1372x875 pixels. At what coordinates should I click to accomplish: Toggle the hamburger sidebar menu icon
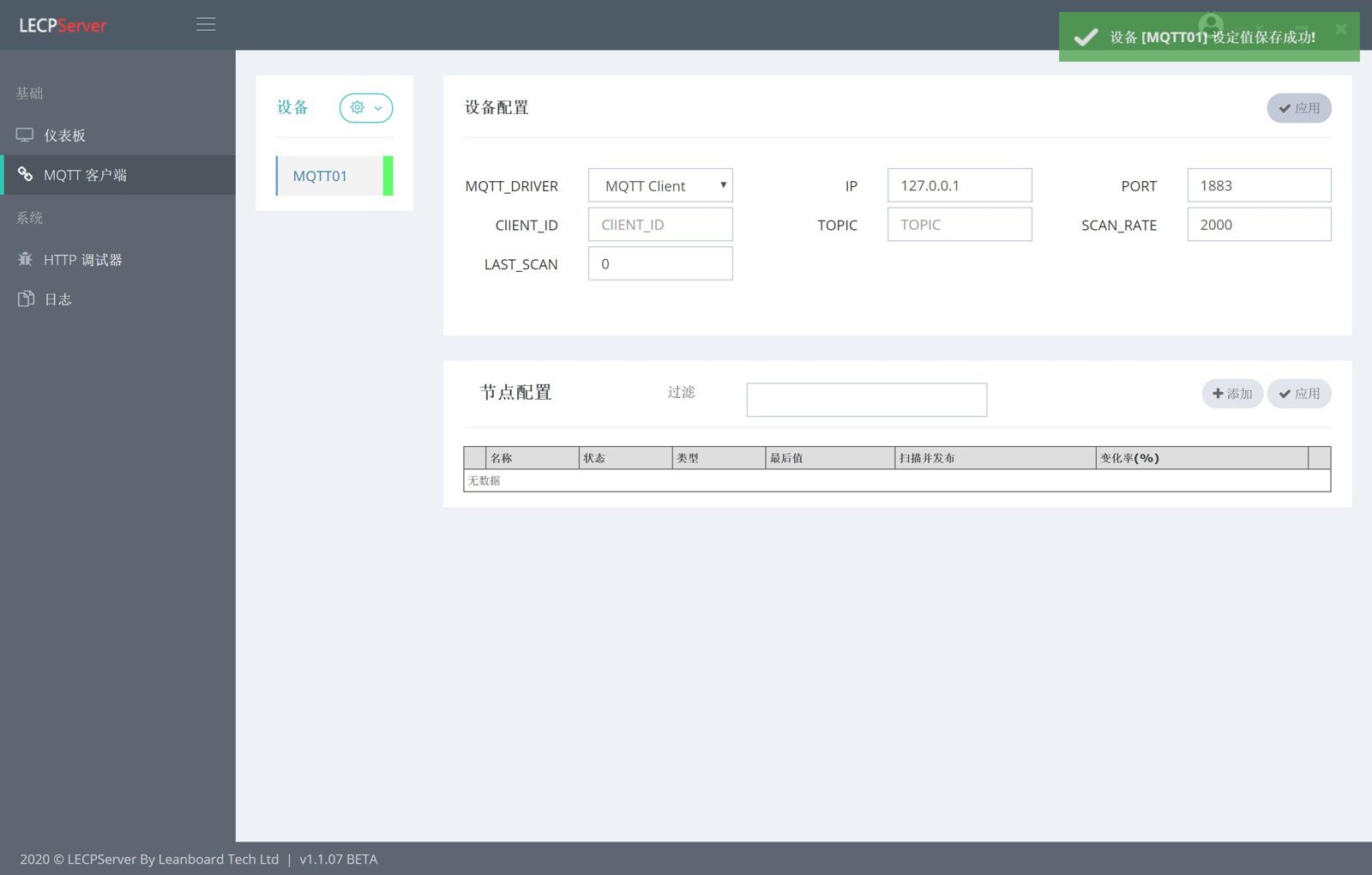206,25
